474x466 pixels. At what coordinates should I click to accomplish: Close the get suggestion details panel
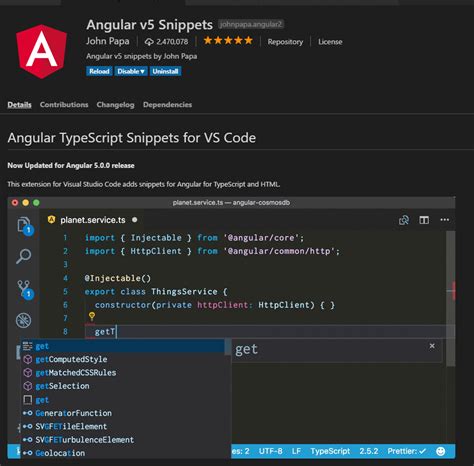pyautogui.click(x=432, y=346)
